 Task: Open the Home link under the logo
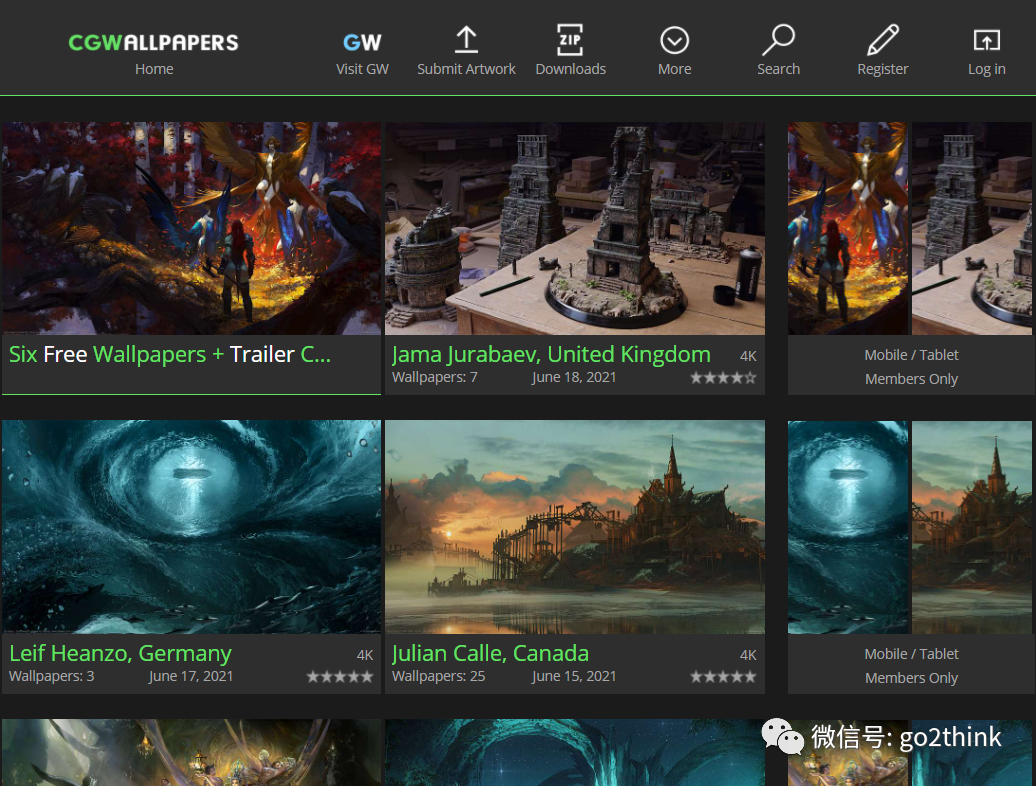(154, 69)
